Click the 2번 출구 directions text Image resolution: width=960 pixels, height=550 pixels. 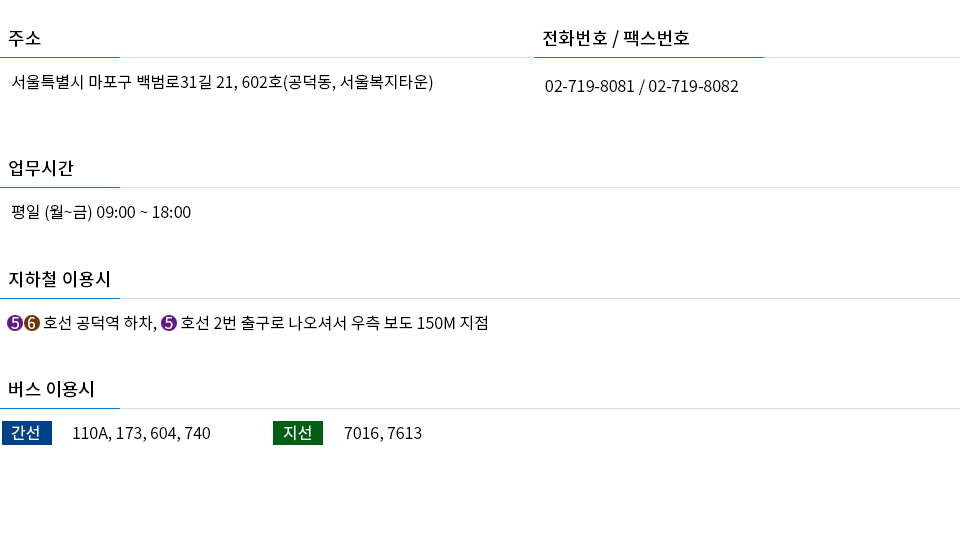pyautogui.click(x=334, y=323)
